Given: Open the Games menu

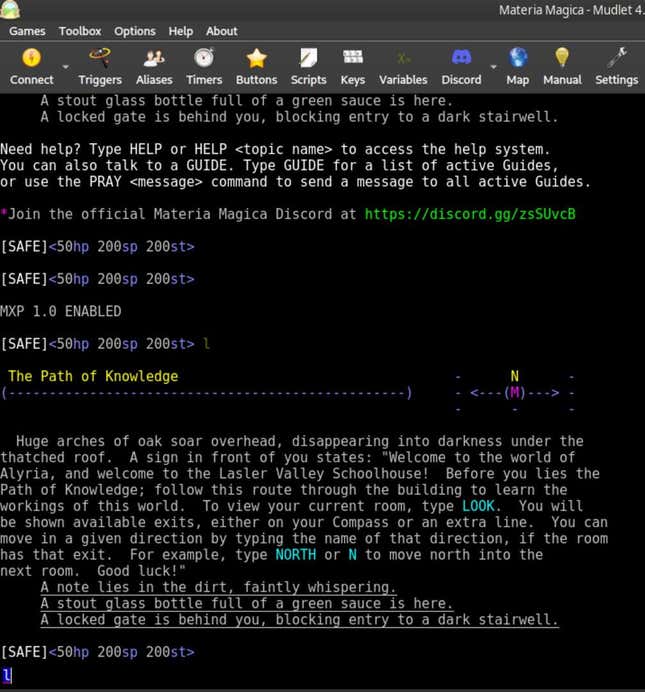Looking at the screenshot, I should (27, 31).
